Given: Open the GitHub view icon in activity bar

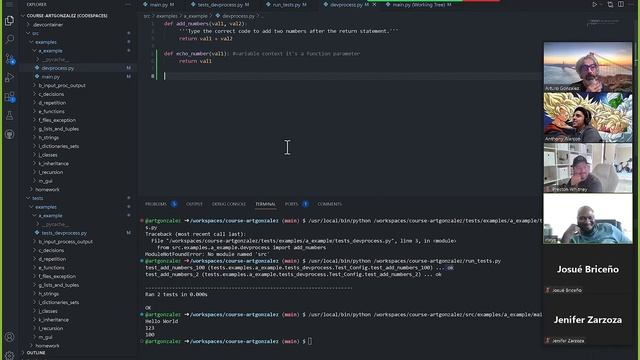Looking at the screenshot, I should [9, 134].
